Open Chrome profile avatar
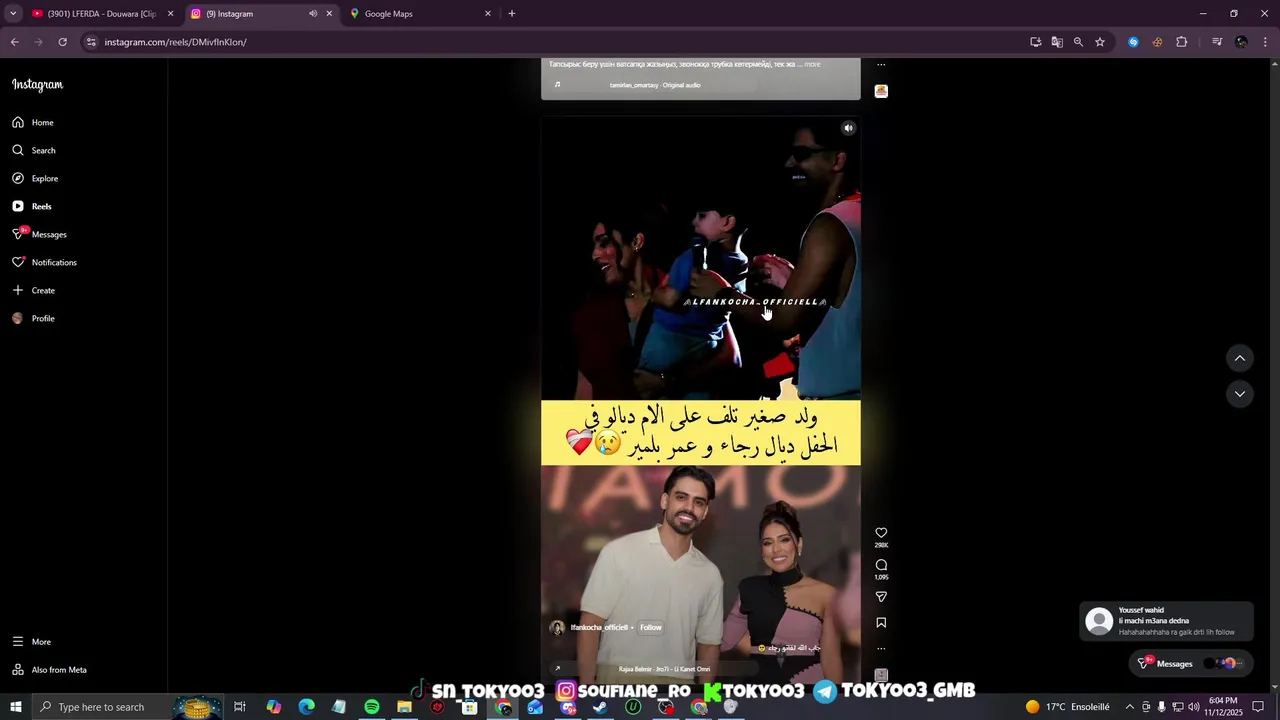1280x720 pixels. (1241, 42)
